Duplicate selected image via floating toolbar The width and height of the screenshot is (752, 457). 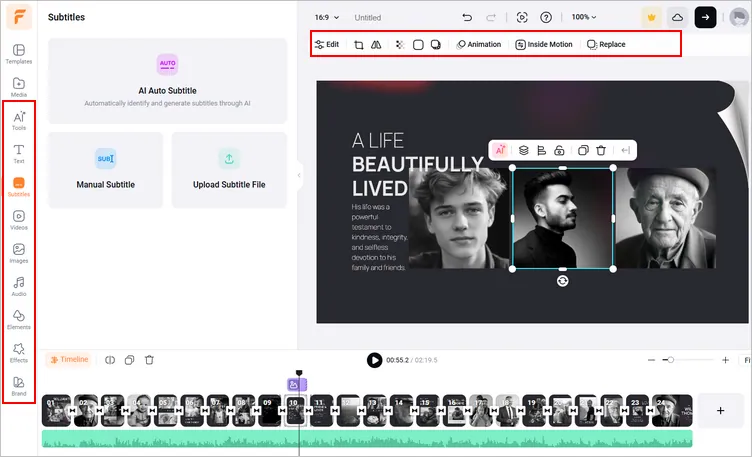click(x=583, y=151)
